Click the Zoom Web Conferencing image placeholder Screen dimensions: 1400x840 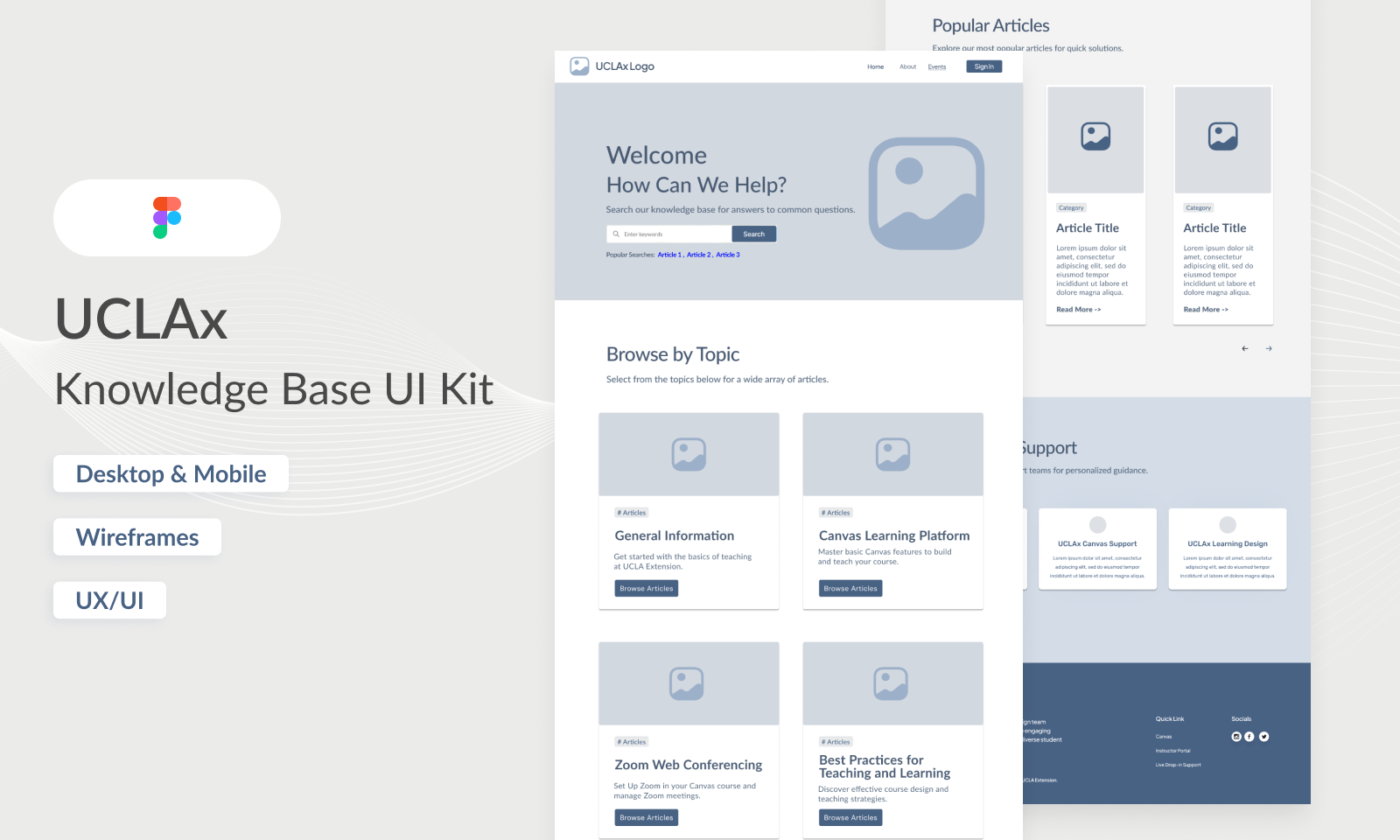689,683
